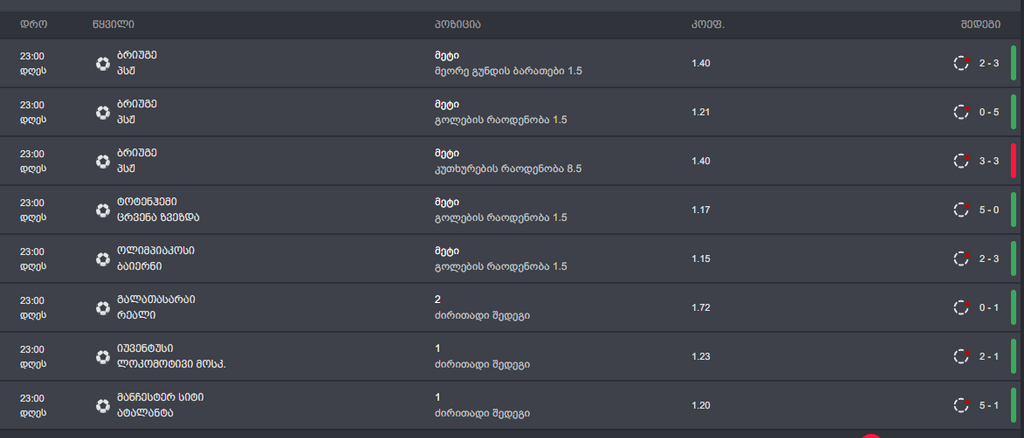Click the შედეგი column header
This screenshot has width=1024, height=438.
click(980, 25)
